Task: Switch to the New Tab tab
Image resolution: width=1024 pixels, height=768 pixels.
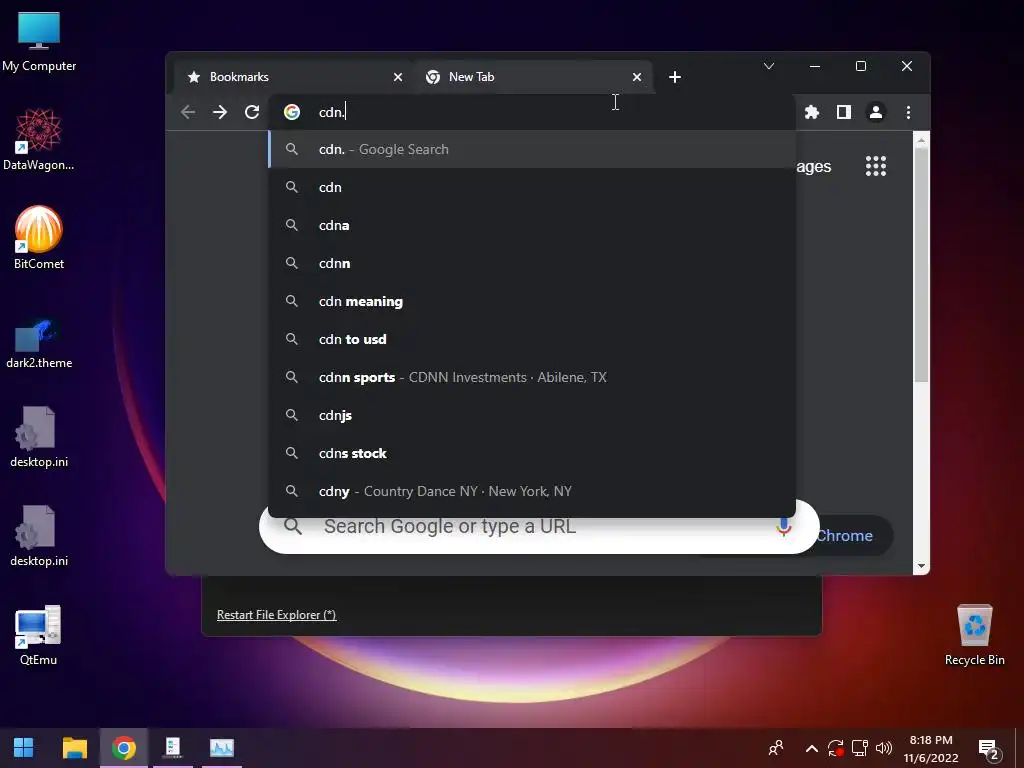Action: [x=534, y=77]
